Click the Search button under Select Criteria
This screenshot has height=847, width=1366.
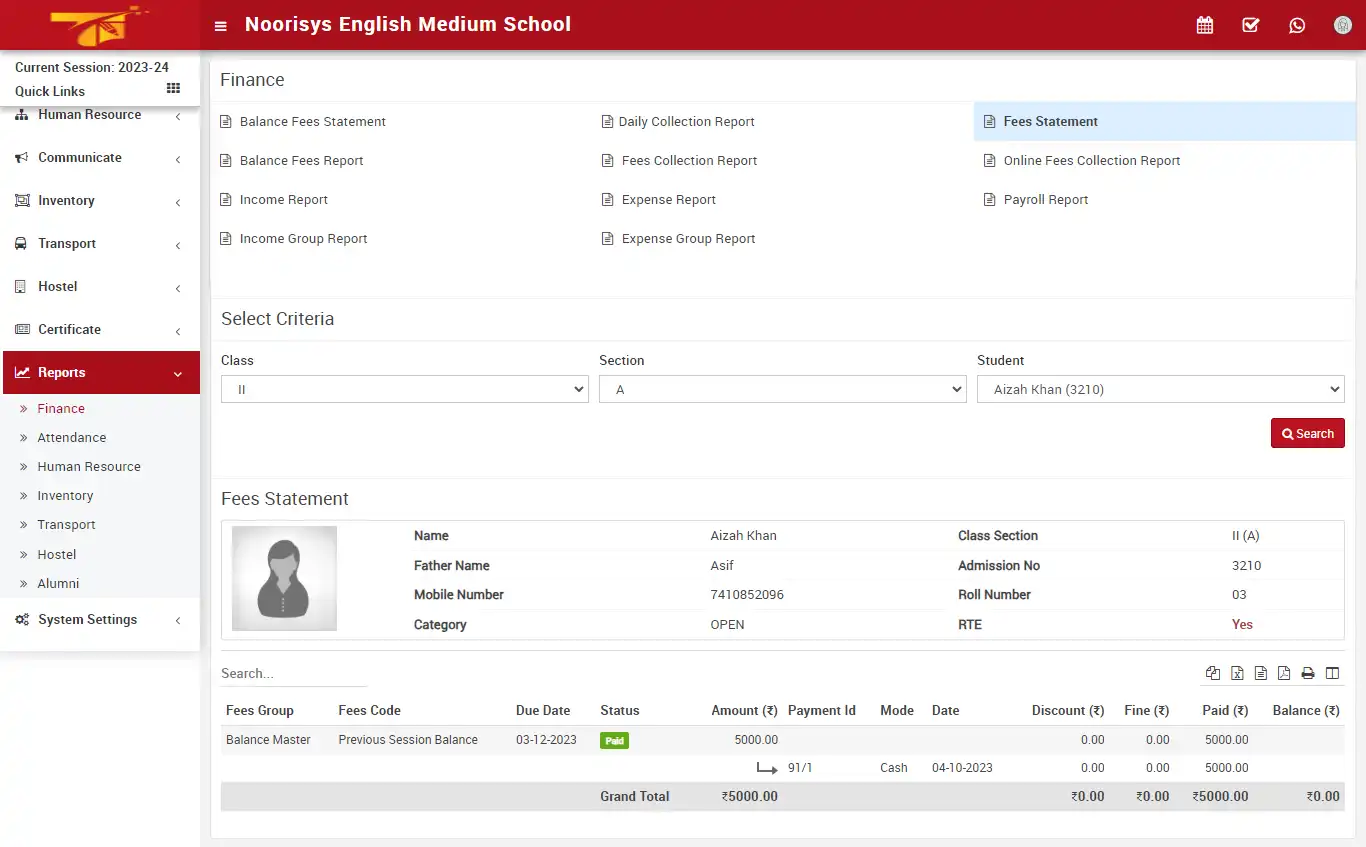coord(1307,433)
